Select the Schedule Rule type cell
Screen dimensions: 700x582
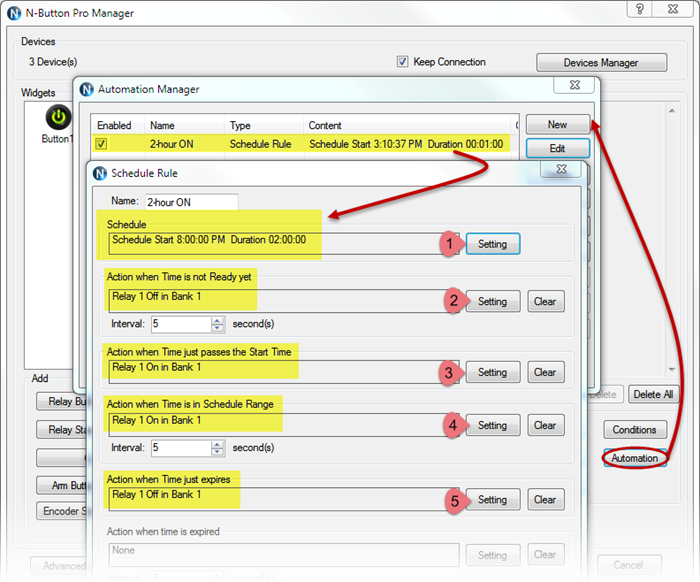[260, 144]
